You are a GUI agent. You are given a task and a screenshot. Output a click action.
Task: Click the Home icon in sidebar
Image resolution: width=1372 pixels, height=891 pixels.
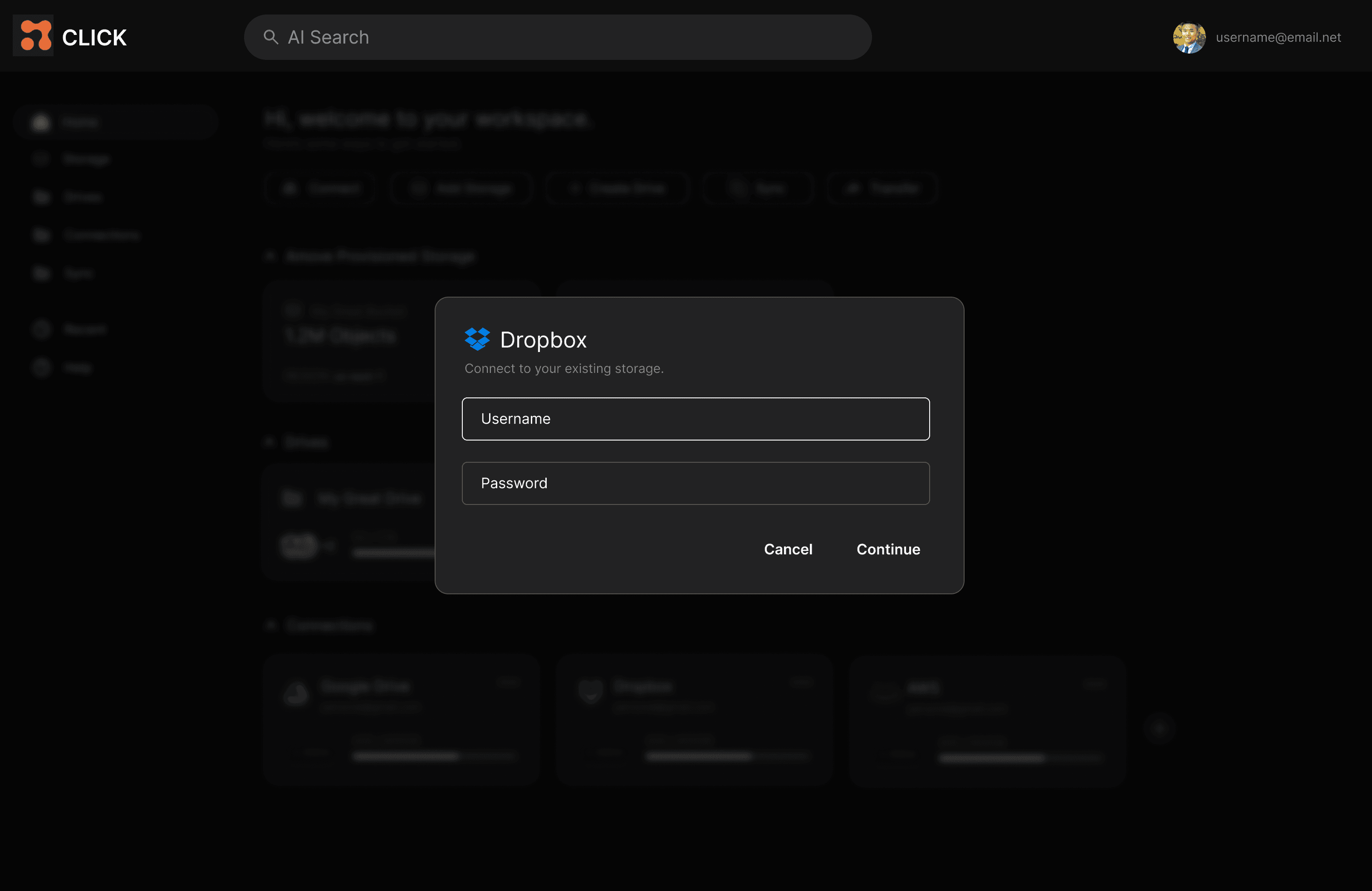tap(41, 122)
